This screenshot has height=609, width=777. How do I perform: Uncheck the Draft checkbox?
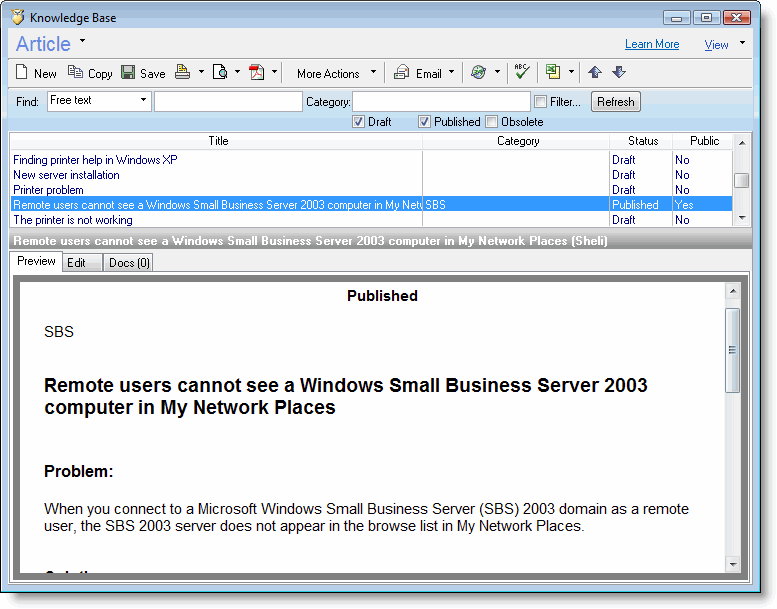pyautogui.click(x=359, y=122)
